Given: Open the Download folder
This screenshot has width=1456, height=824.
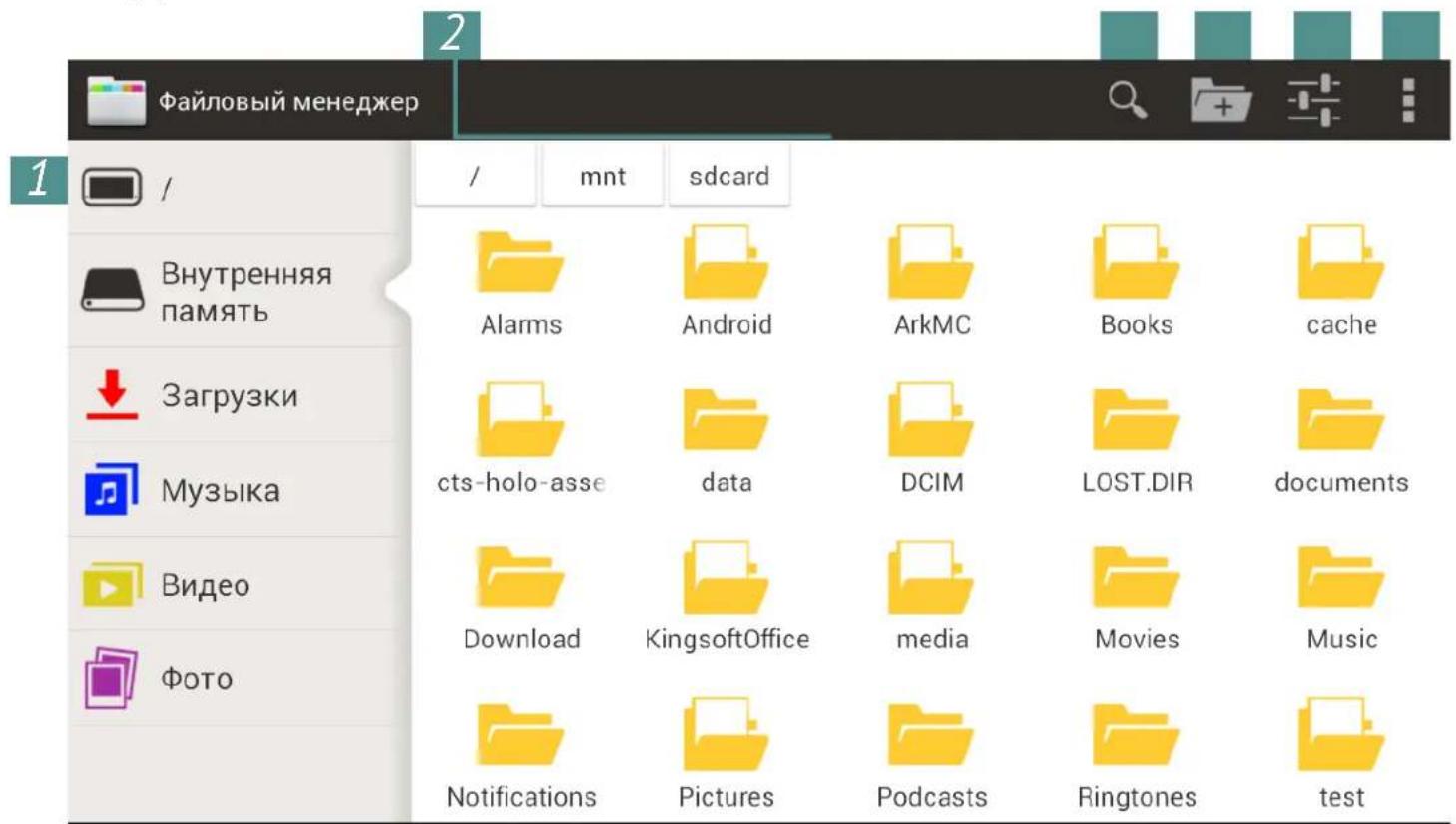Looking at the screenshot, I should pyautogui.click(x=521, y=597).
